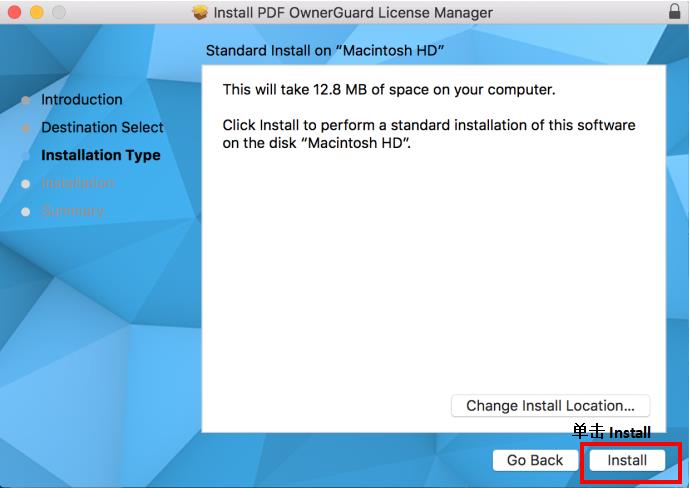
Task: Click the Standard Install on "Macintosh HD" heading
Action: pos(325,51)
